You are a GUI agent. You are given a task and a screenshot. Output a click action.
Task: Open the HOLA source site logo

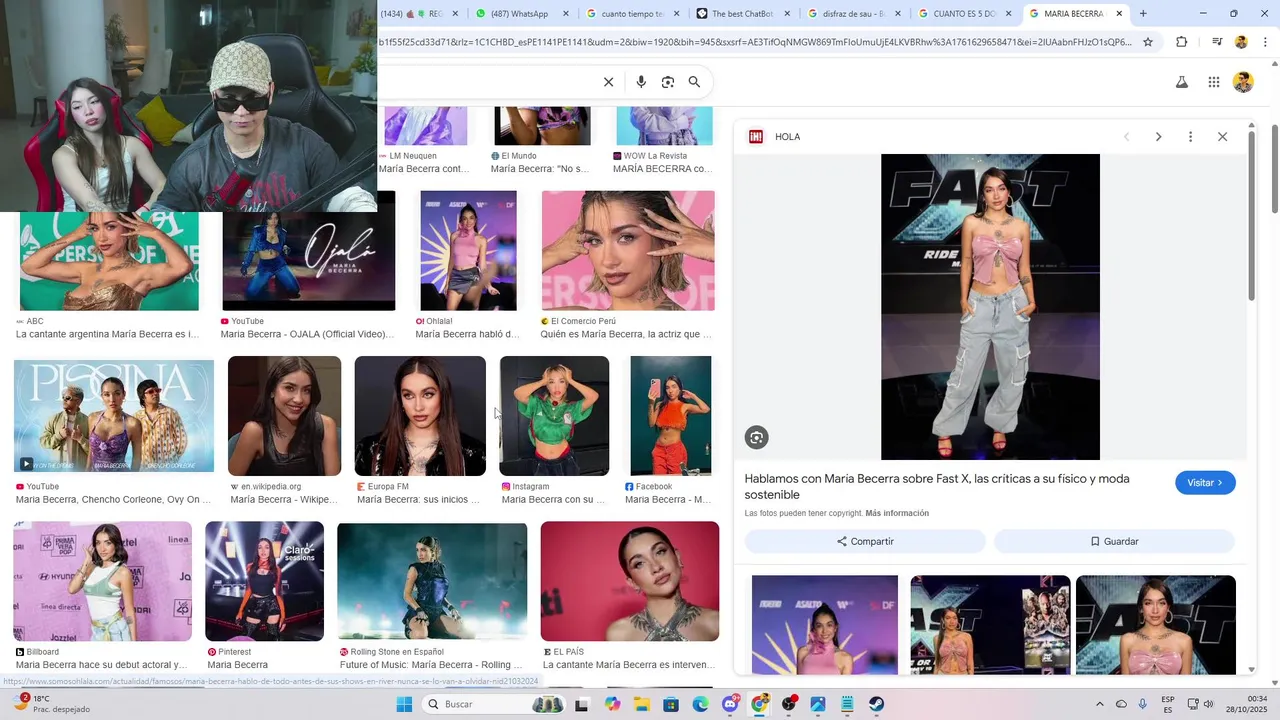pos(756,137)
